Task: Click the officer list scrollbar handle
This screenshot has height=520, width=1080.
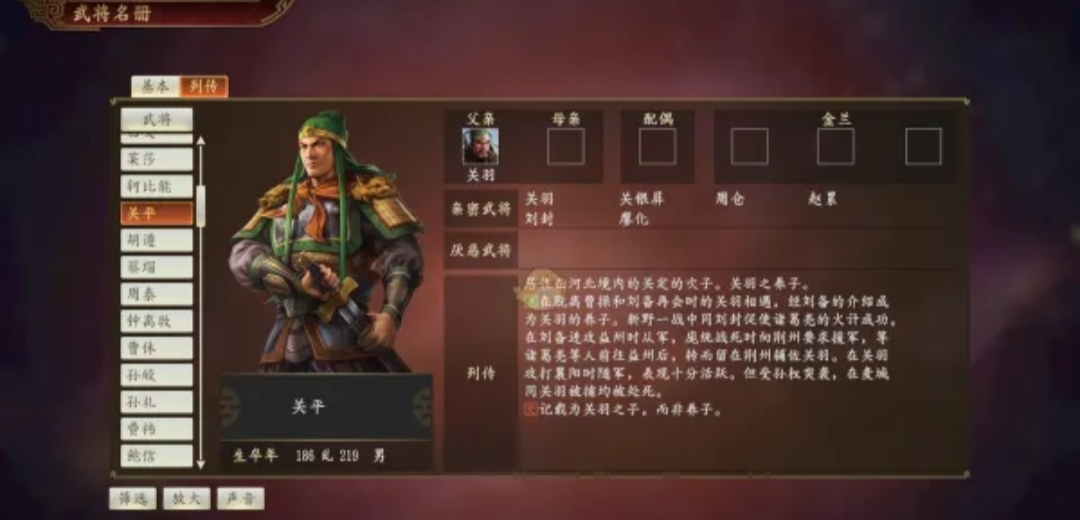Action: point(201,205)
